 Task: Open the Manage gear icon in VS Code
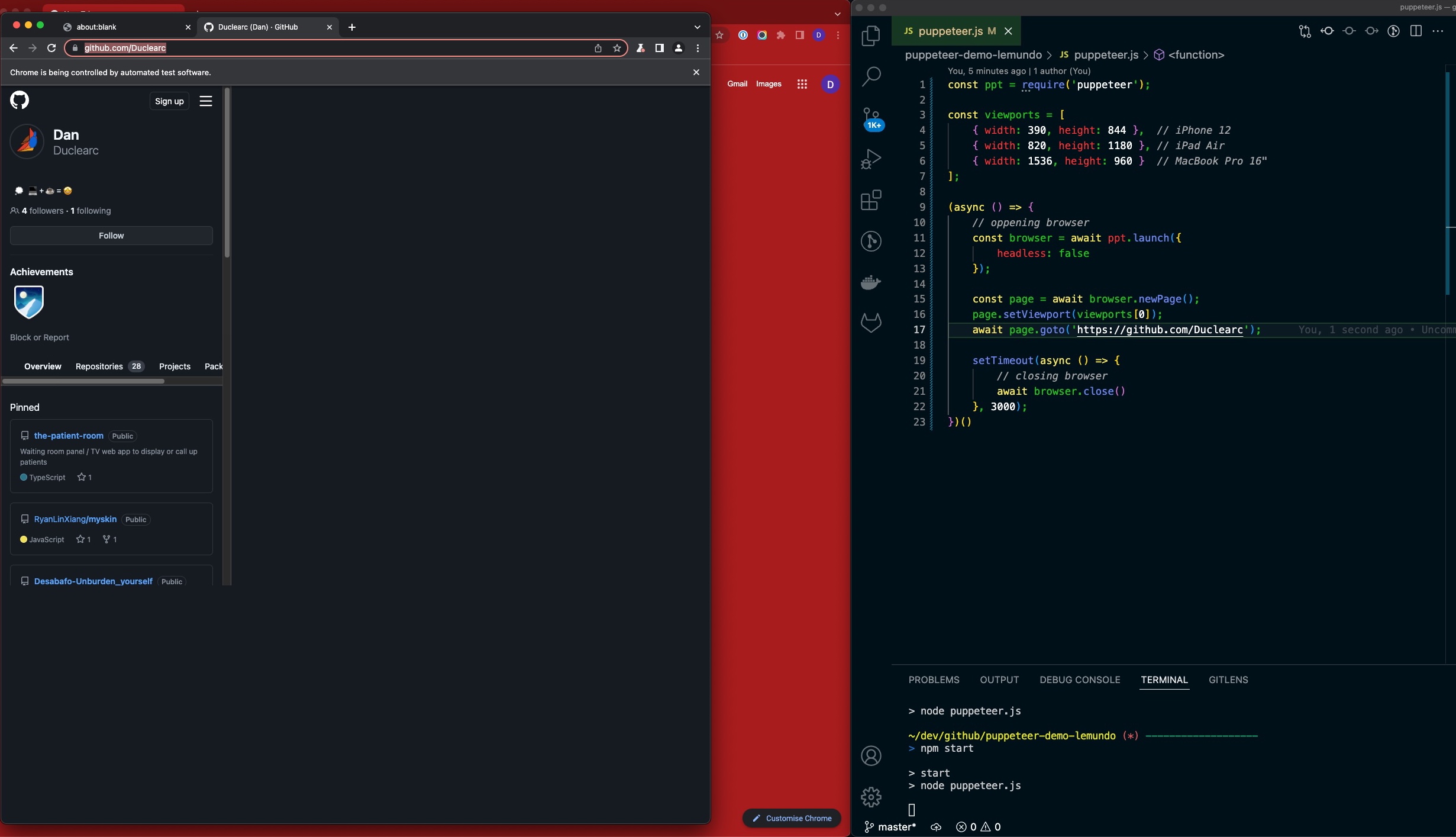(x=871, y=797)
